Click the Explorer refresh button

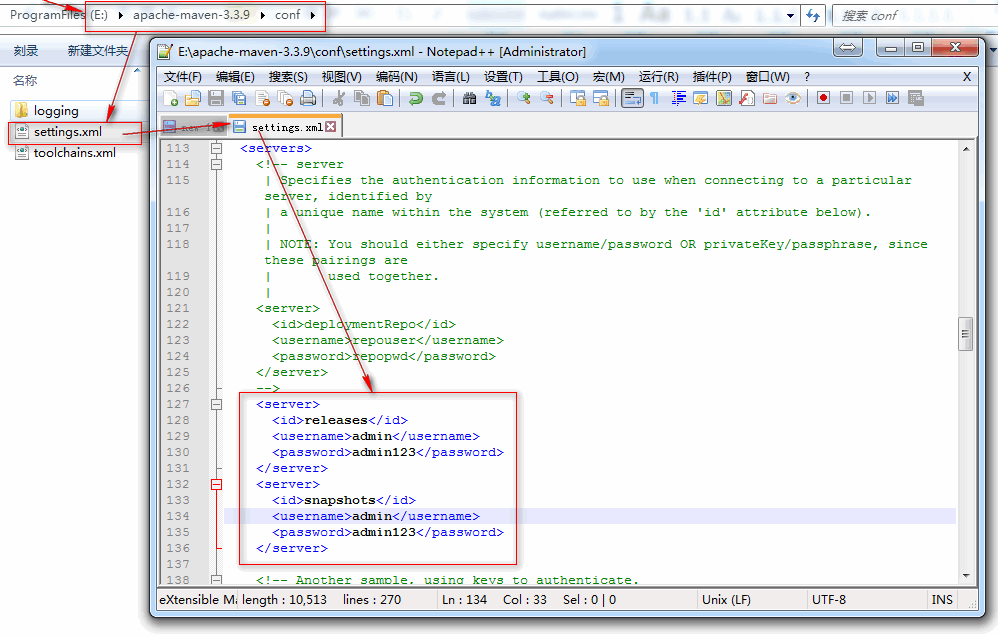(x=813, y=16)
